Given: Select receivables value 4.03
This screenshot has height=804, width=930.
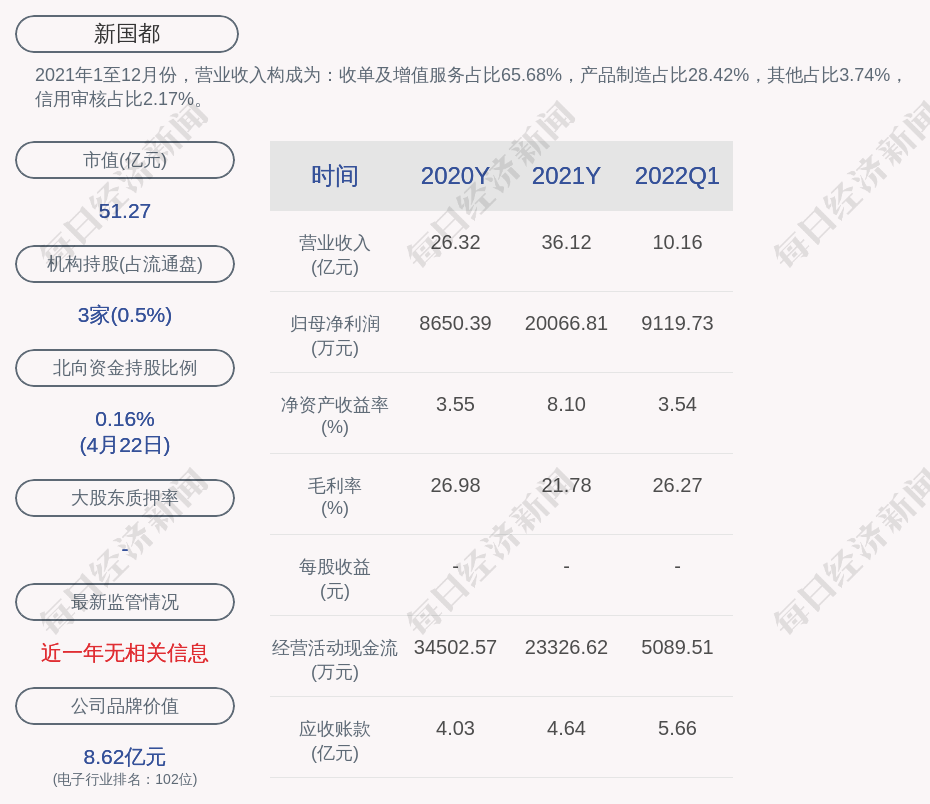Looking at the screenshot, I should tap(455, 729).
